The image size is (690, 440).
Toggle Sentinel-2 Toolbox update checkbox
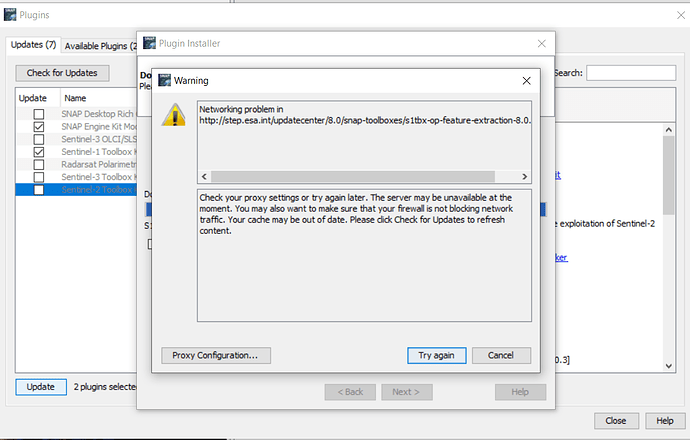coord(39,190)
